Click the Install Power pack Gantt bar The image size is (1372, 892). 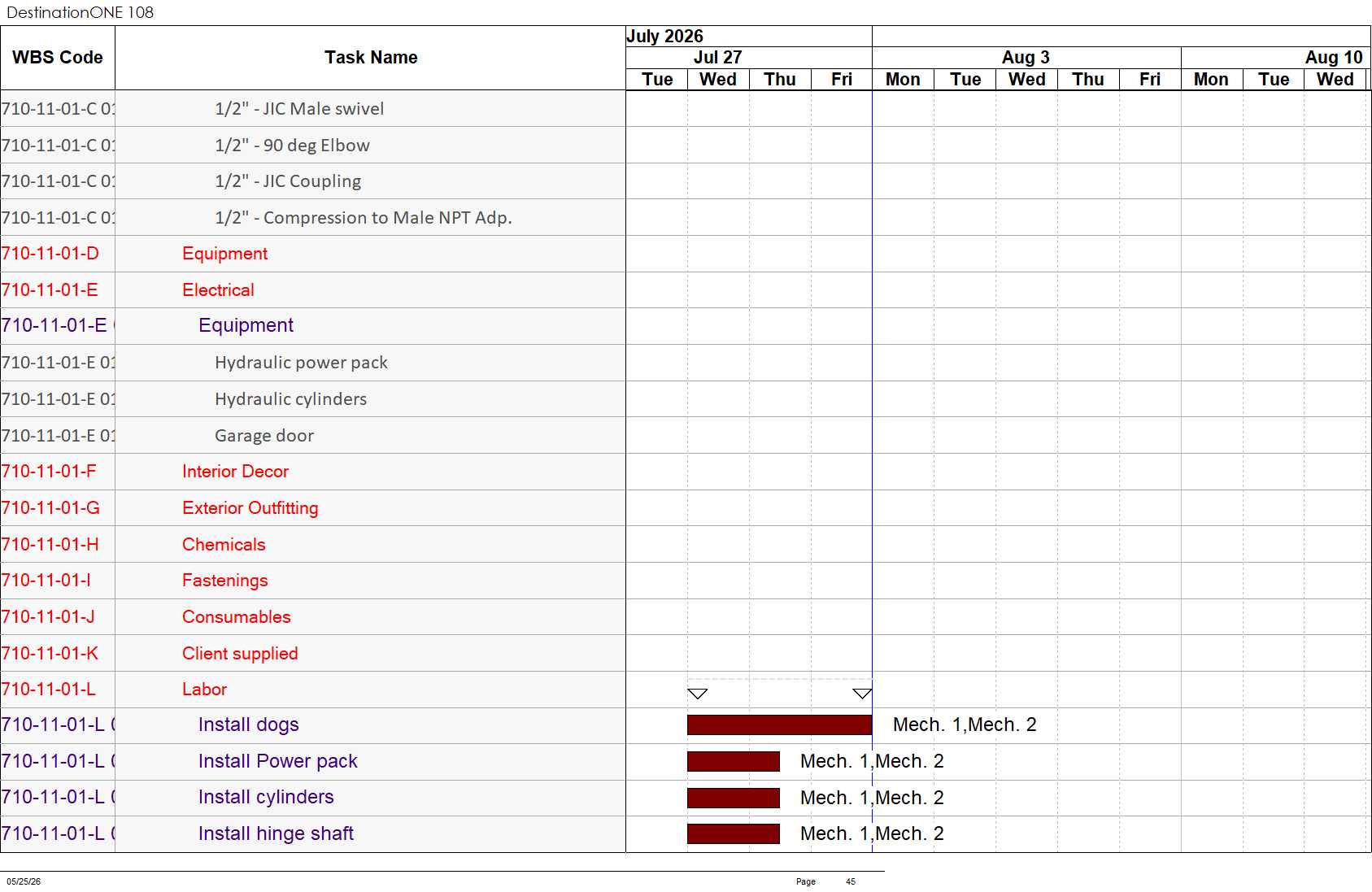click(x=733, y=761)
